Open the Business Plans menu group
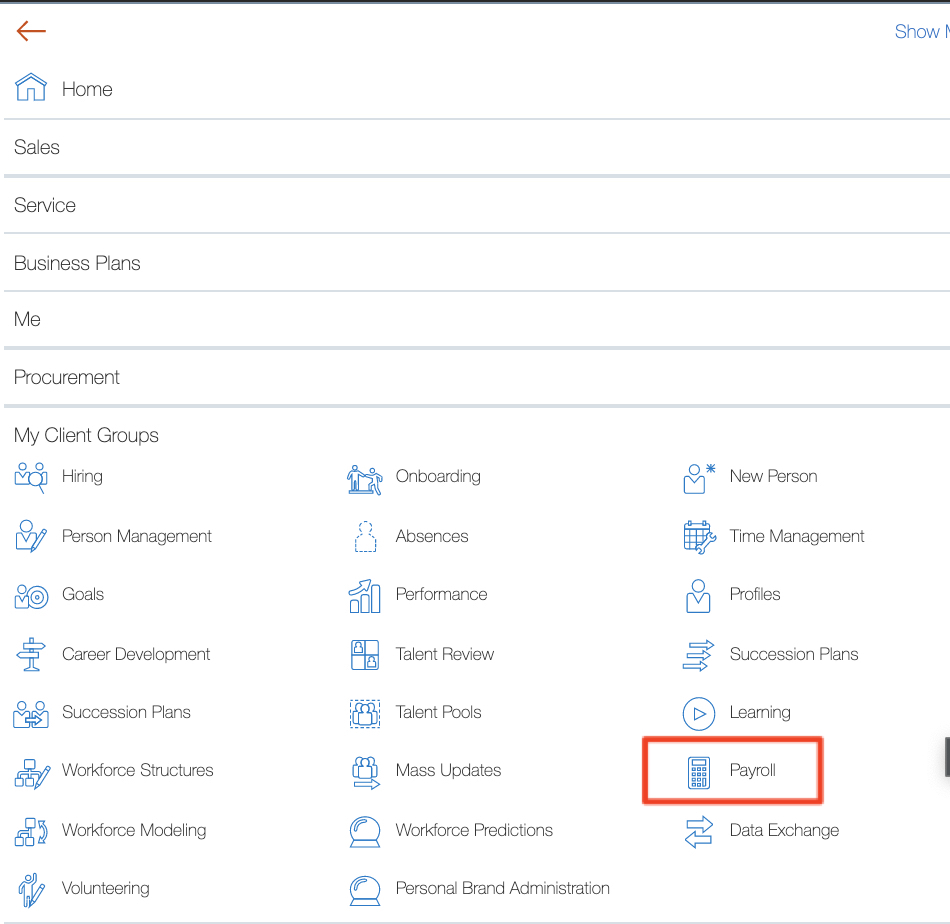Screen dimensions: 950x924 [x=77, y=263]
